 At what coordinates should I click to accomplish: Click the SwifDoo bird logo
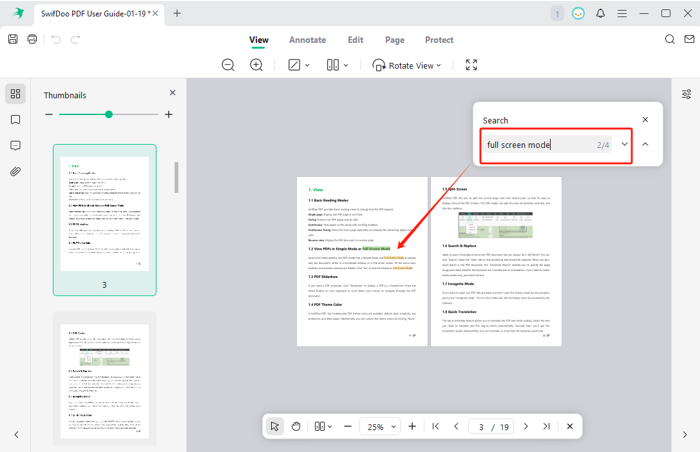pyautogui.click(x=18, y=13)
